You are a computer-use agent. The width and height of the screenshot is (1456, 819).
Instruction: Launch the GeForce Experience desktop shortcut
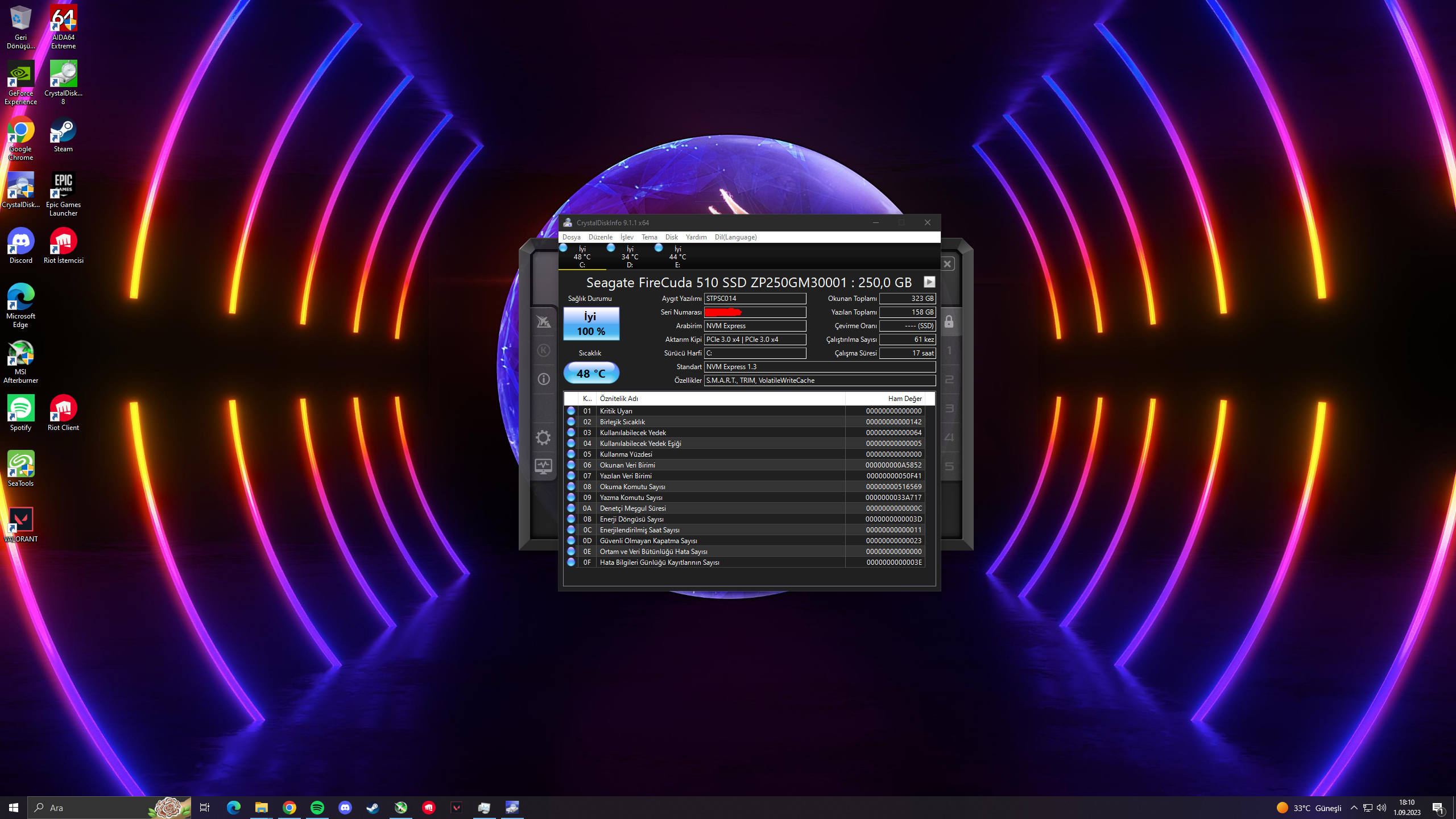coord(20,82)
